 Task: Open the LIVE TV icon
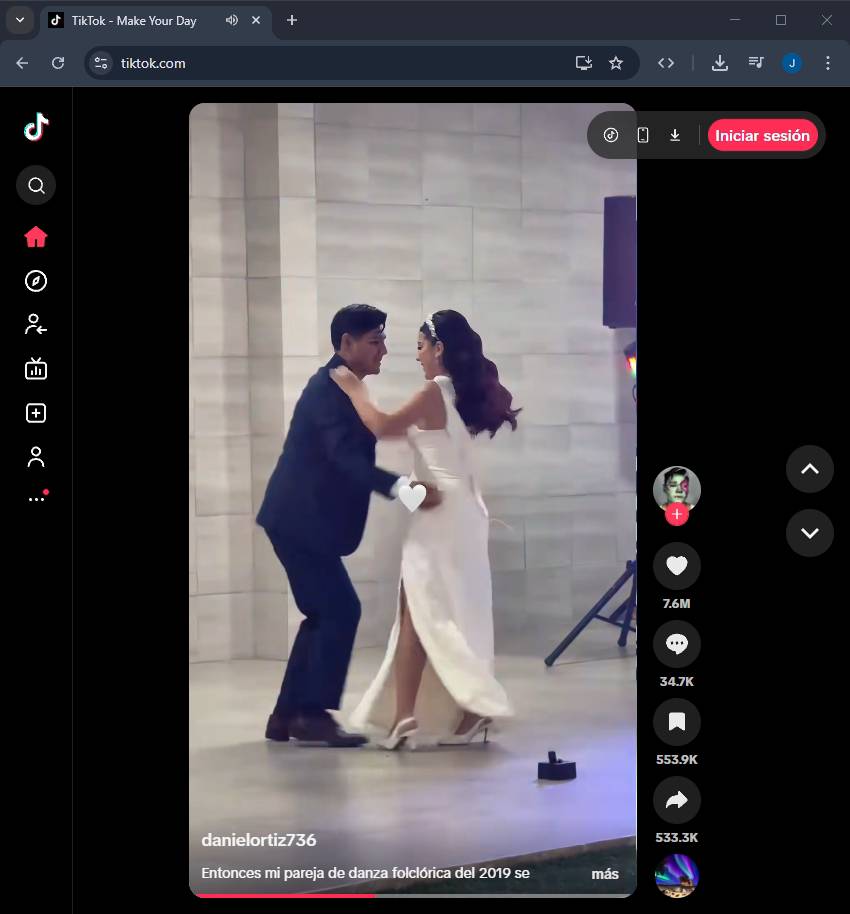pos(36,369)
